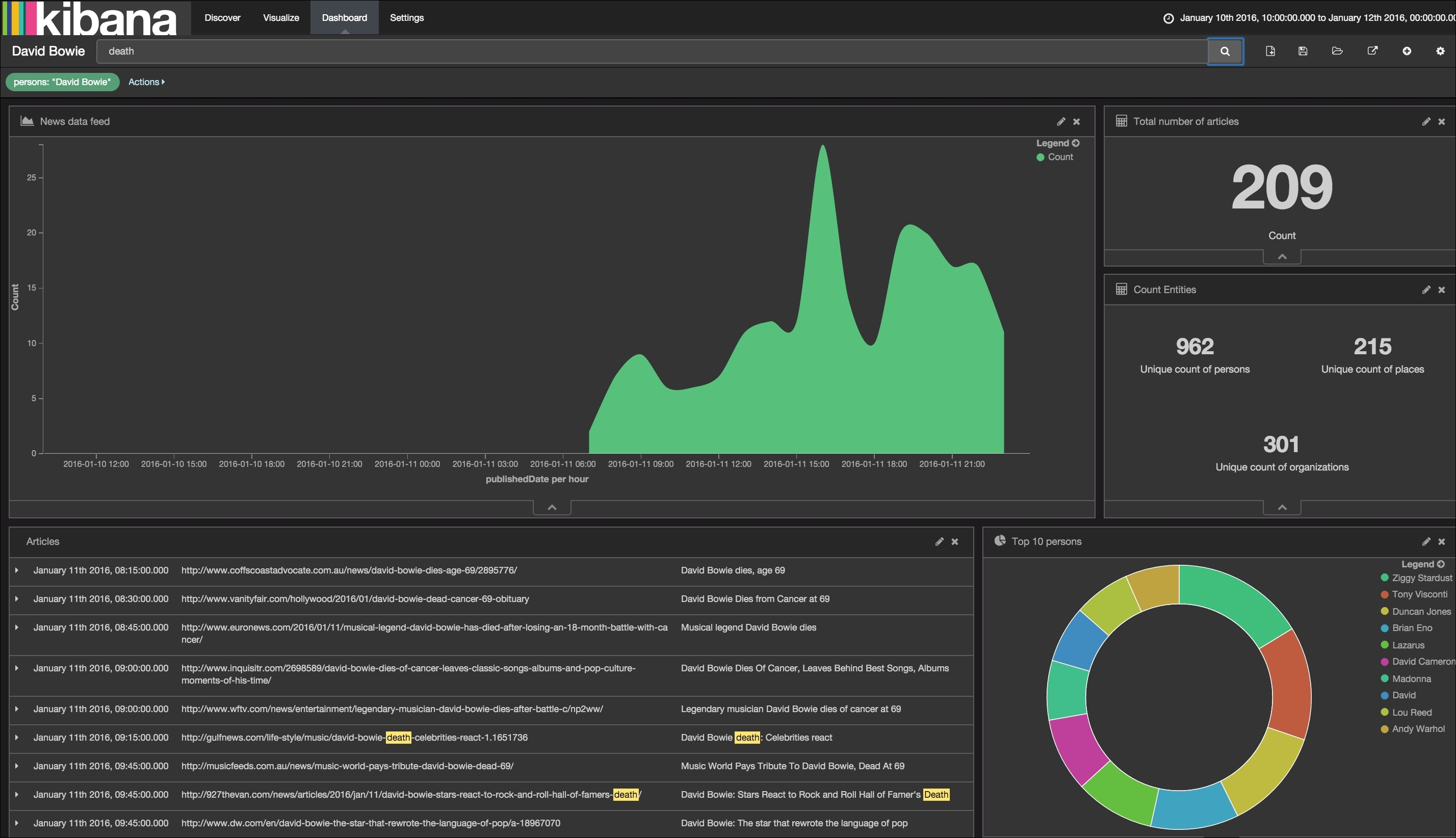
Task: Edit the News data feed panel
Action: 1061,121
